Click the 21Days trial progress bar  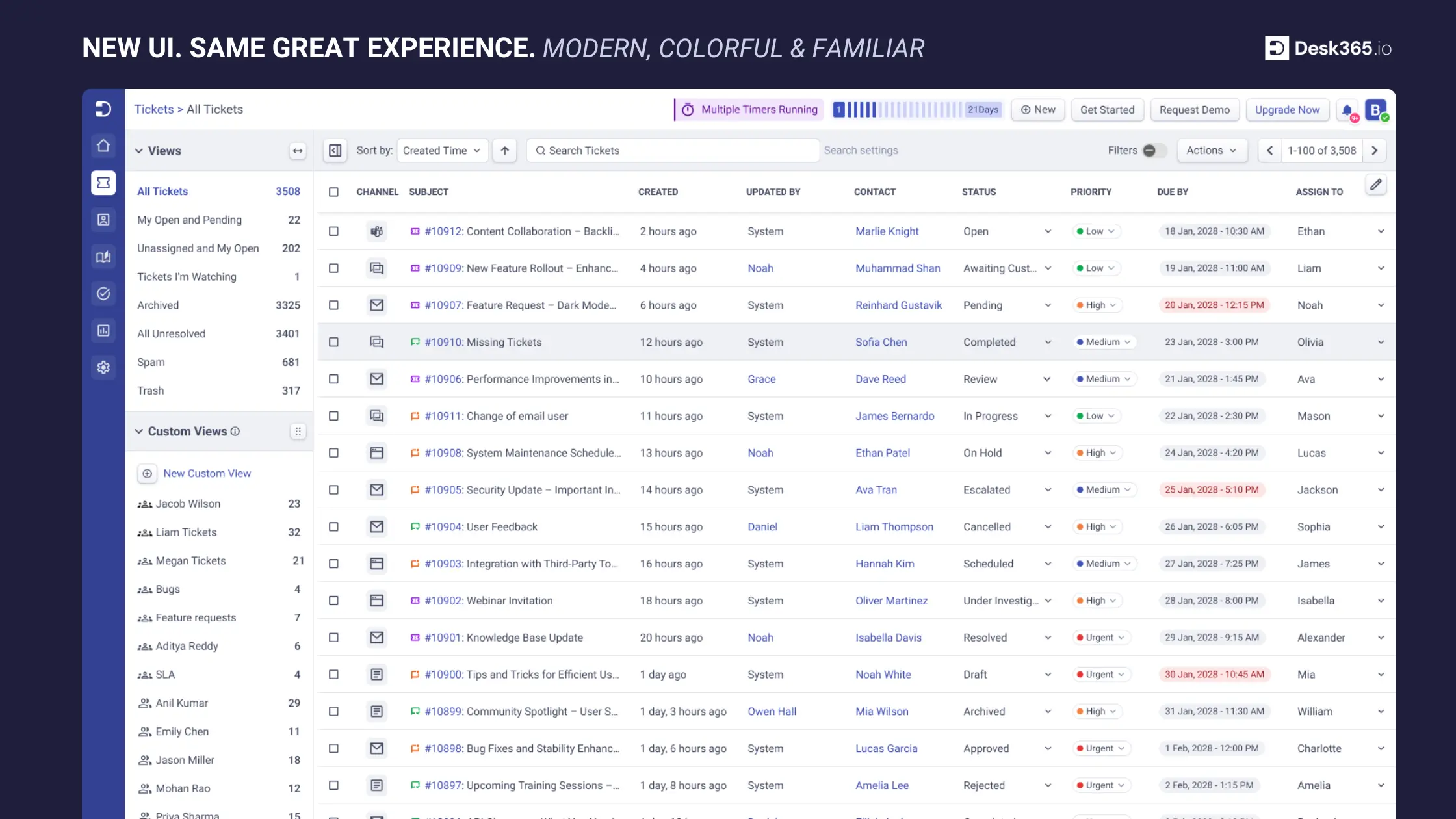click(x=918, y=110)
